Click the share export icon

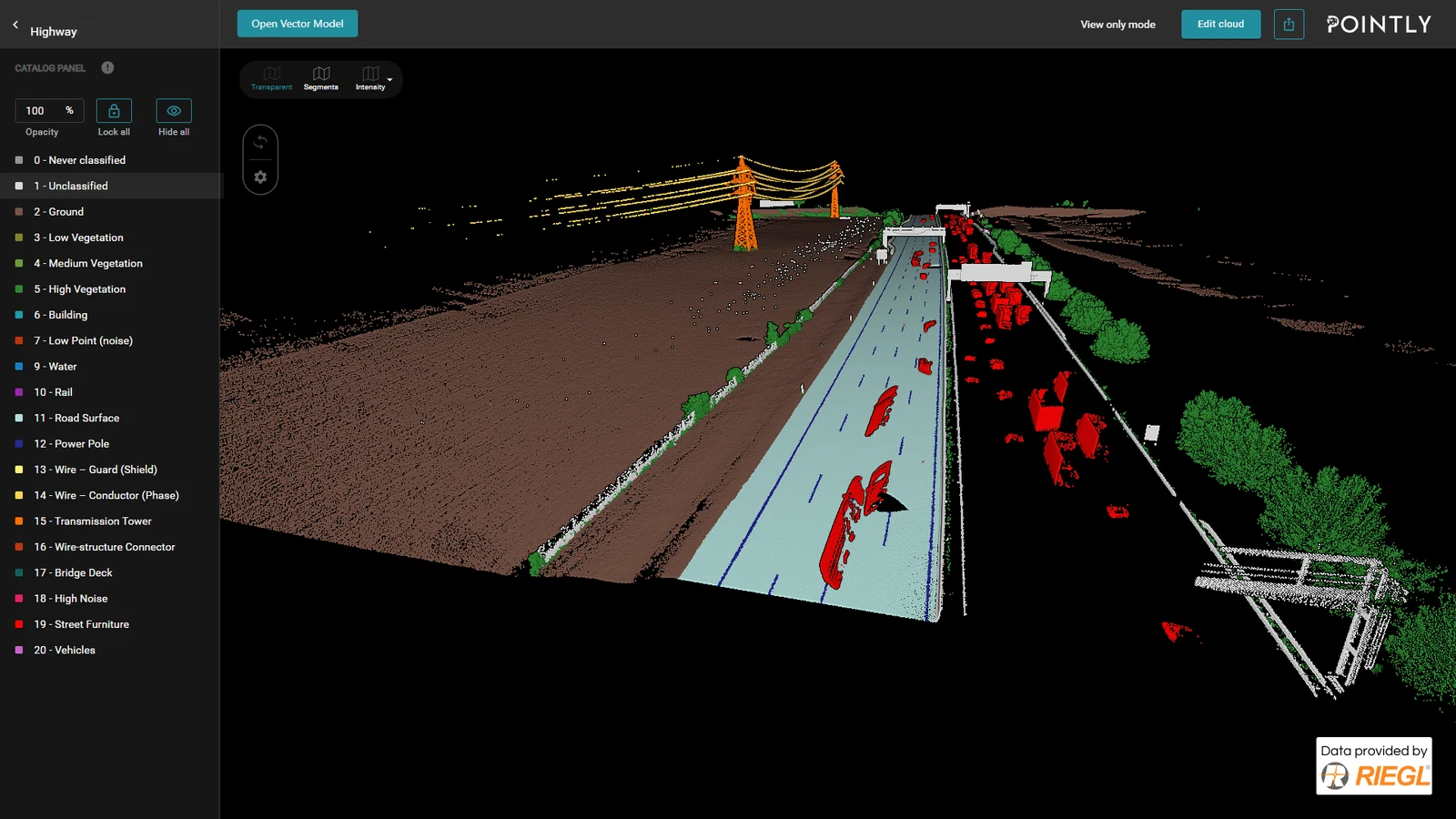point(1289,25)
